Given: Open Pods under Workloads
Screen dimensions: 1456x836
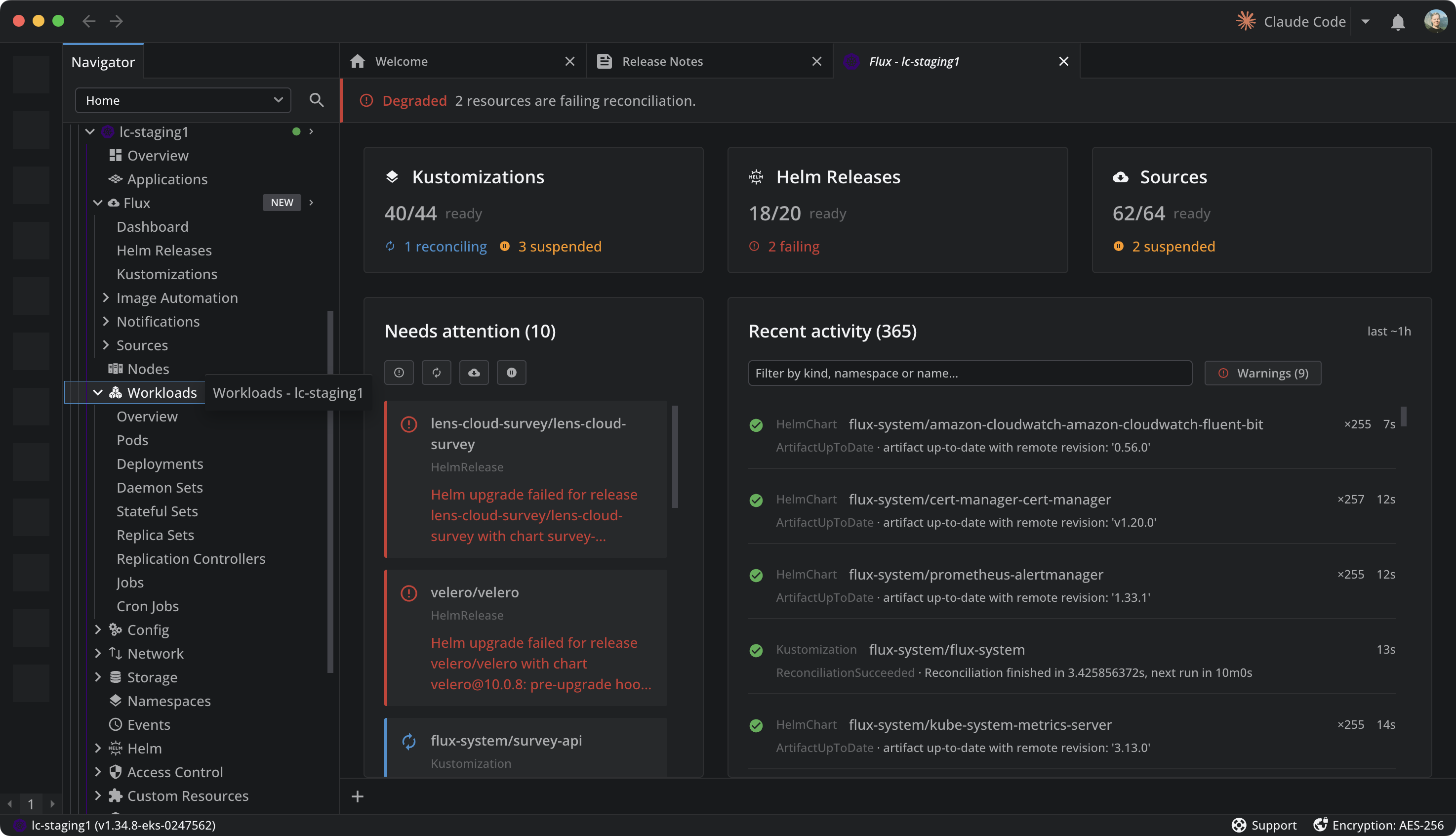Looking at the screenshot, I should coord(132,440).
